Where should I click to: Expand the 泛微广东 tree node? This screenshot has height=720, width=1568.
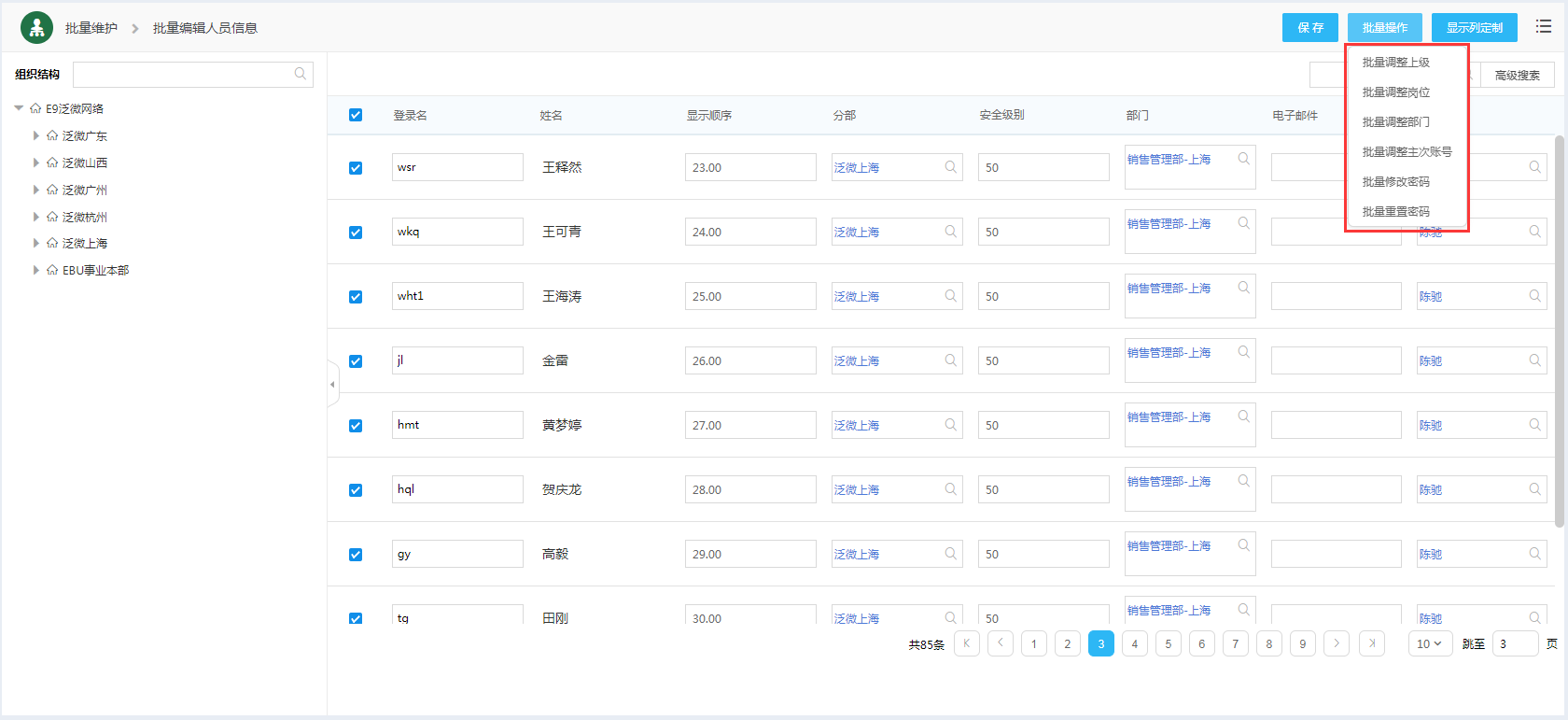[36, 135]
